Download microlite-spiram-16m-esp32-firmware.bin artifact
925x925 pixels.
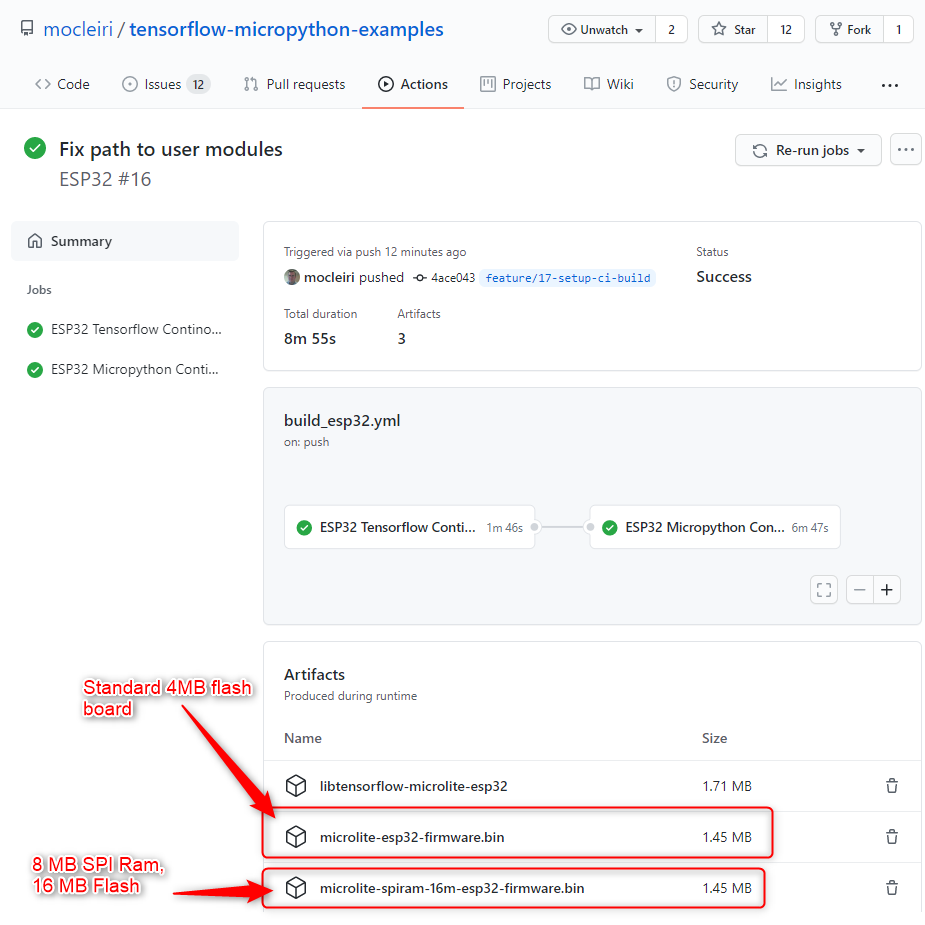click(x=452, y=888)
